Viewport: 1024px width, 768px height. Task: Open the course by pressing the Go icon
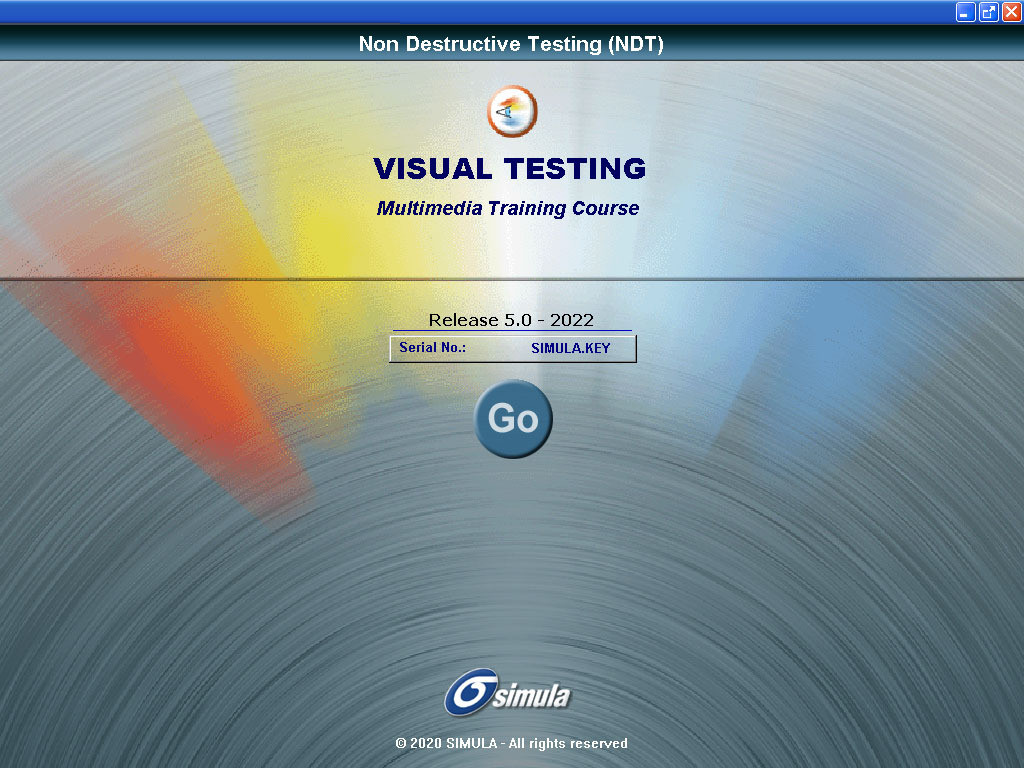tap(513, 419)
